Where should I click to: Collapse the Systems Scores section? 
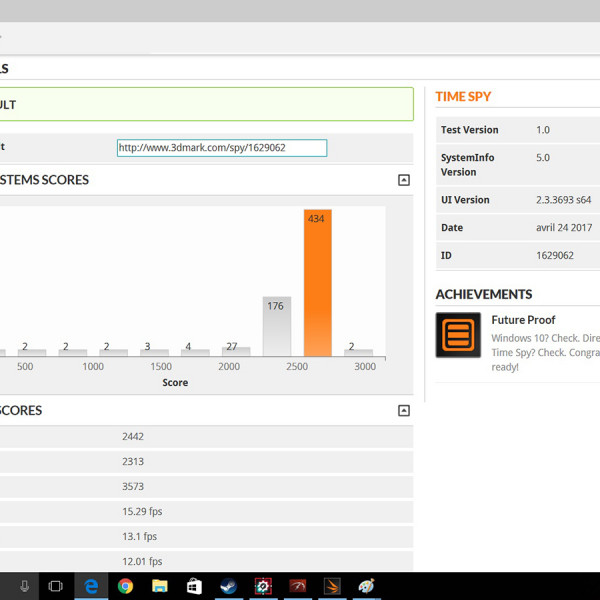pyautogui.click(x=404, y=180)
